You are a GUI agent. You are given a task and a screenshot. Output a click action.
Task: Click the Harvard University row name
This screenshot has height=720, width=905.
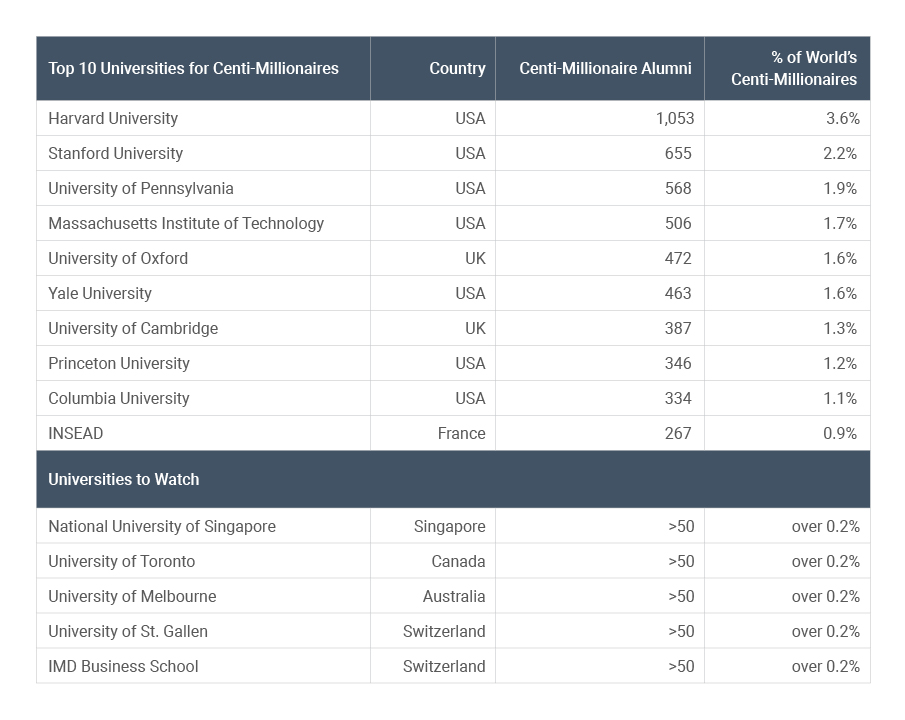click(113, 118)
